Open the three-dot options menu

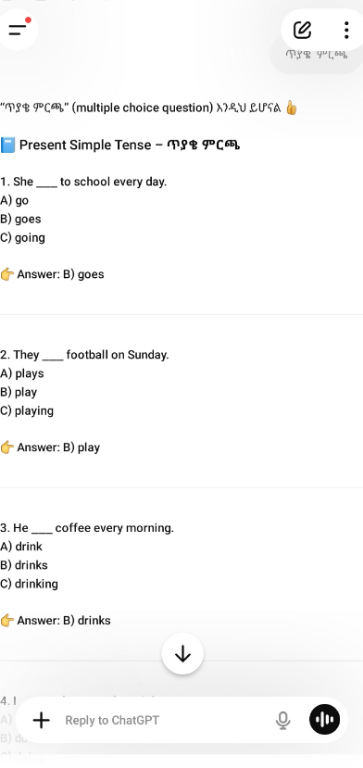coord(346,30)
